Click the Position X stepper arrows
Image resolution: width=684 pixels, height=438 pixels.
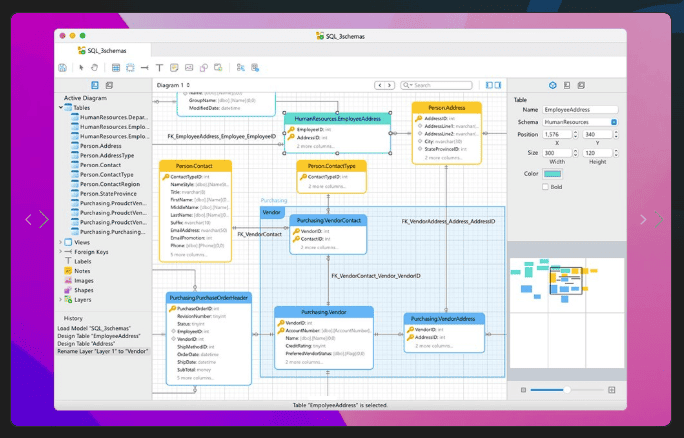[575, 134]
